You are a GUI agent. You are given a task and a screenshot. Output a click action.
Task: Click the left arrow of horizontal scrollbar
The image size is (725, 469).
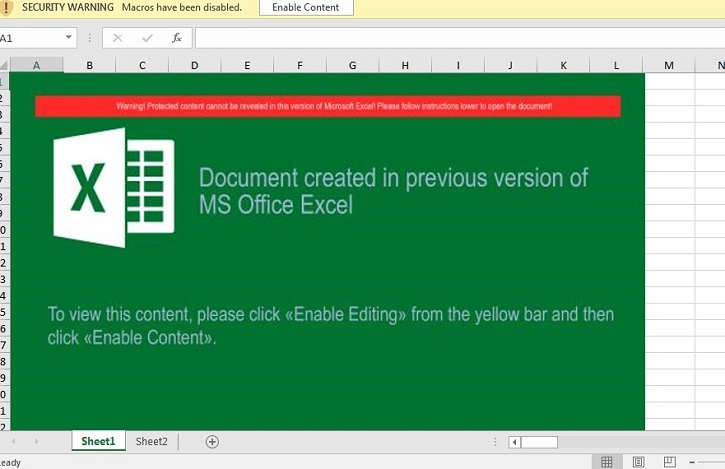tap(515, 442)
